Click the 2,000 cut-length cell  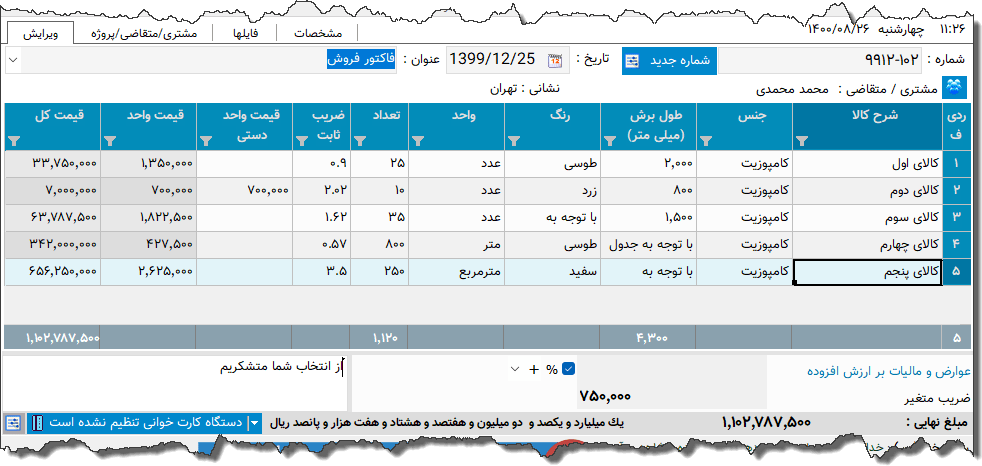pos(648,164)
